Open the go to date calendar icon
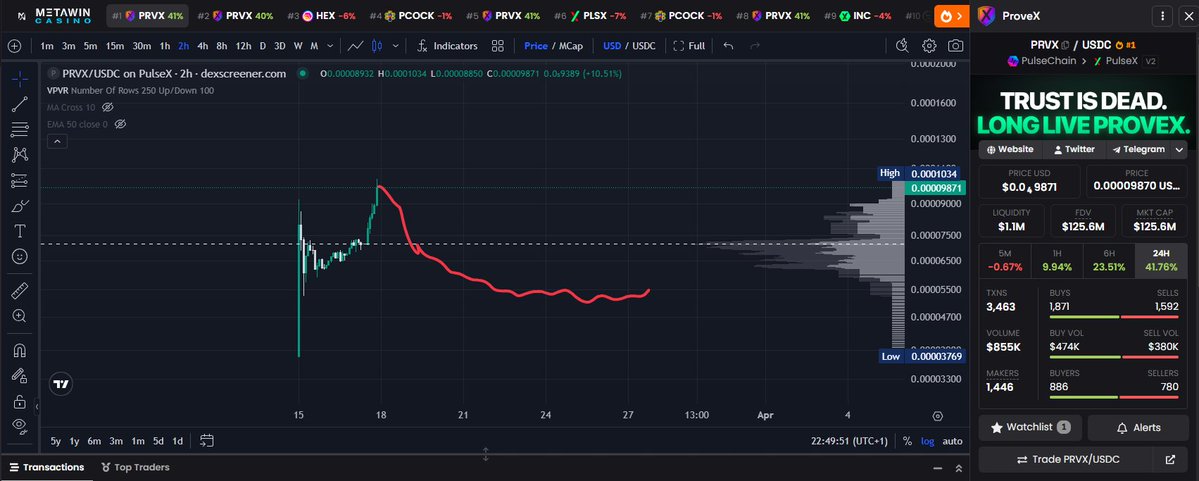The height and width of the screenshot is (481, 1199). [x=206, y=440]
